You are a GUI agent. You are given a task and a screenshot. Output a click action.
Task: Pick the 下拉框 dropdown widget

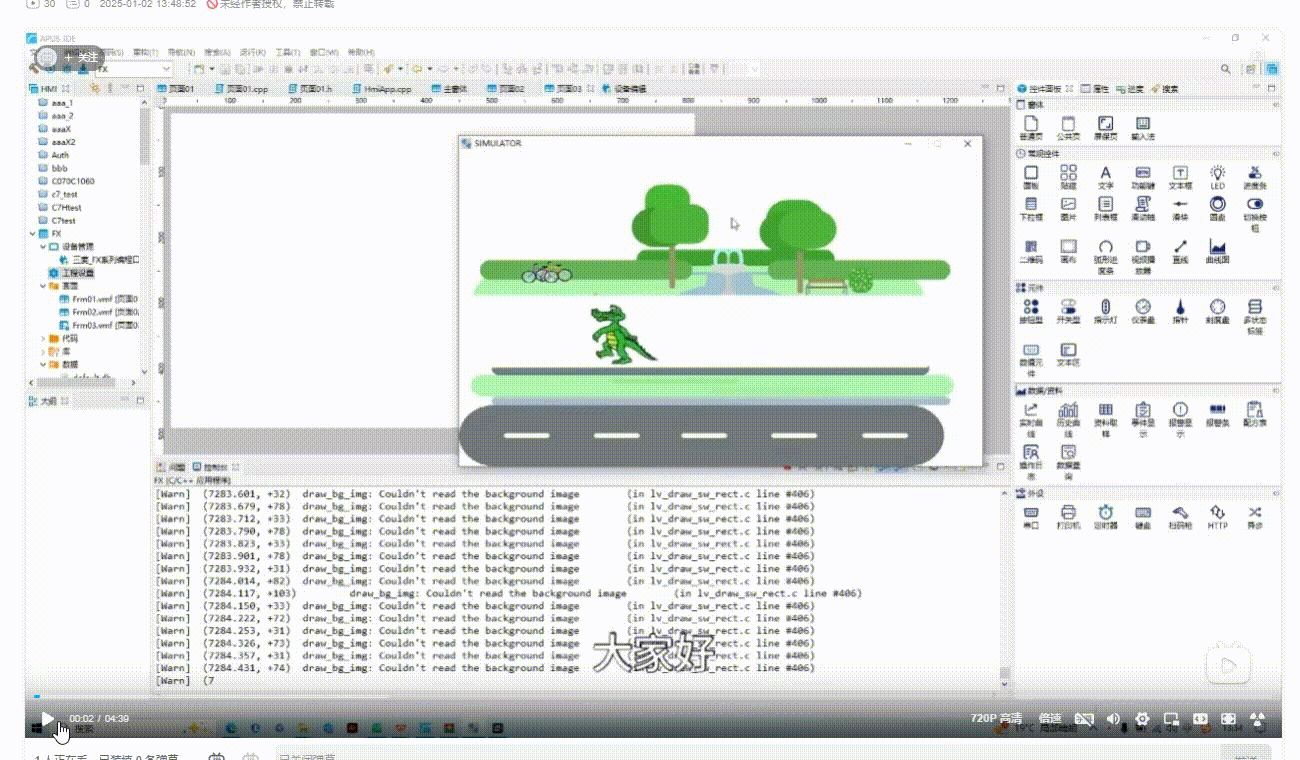click(x=1031, y=208)
